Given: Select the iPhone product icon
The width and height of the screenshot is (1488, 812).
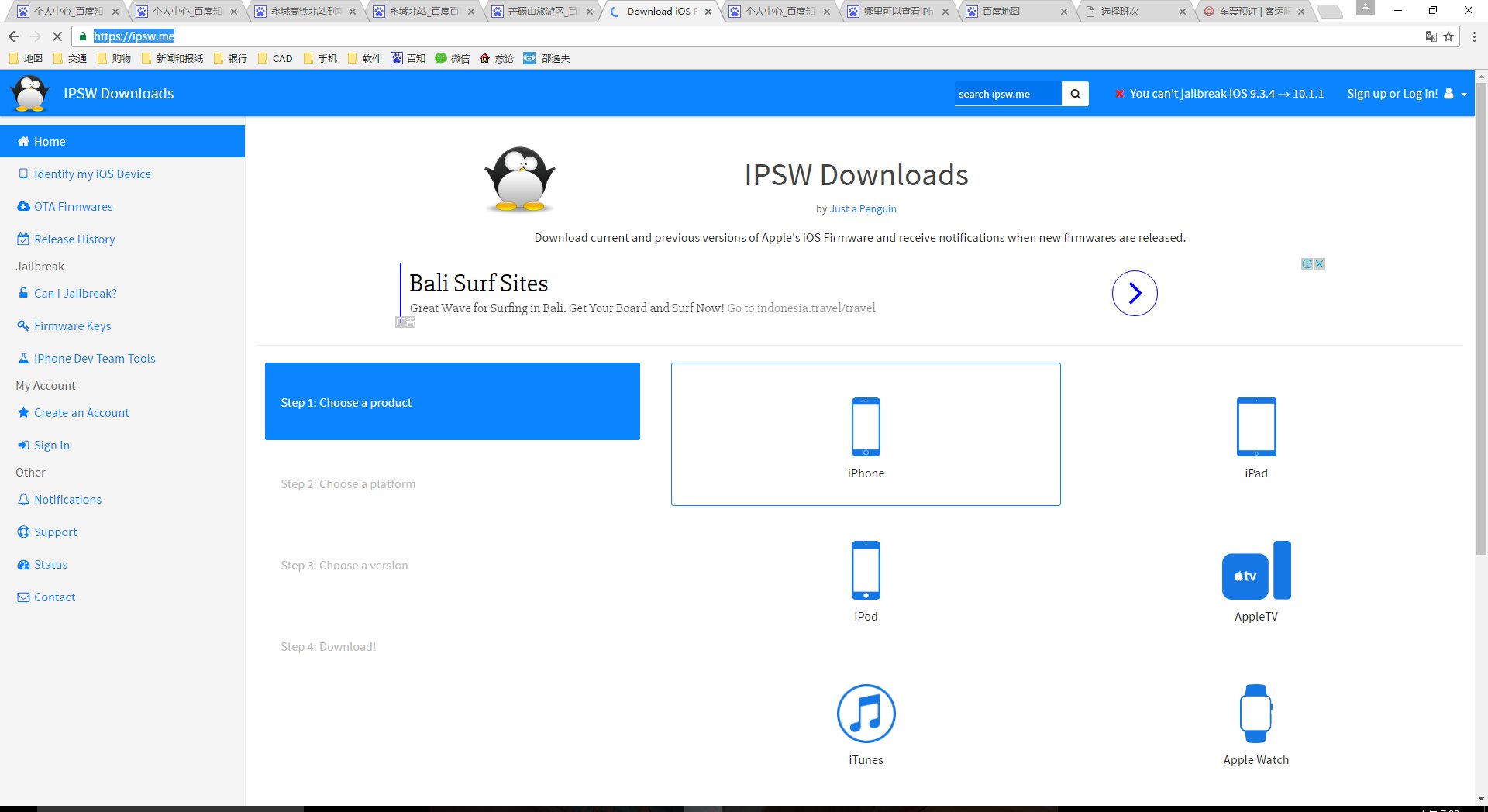Looking at the screenshot, I should coord(866,427).
